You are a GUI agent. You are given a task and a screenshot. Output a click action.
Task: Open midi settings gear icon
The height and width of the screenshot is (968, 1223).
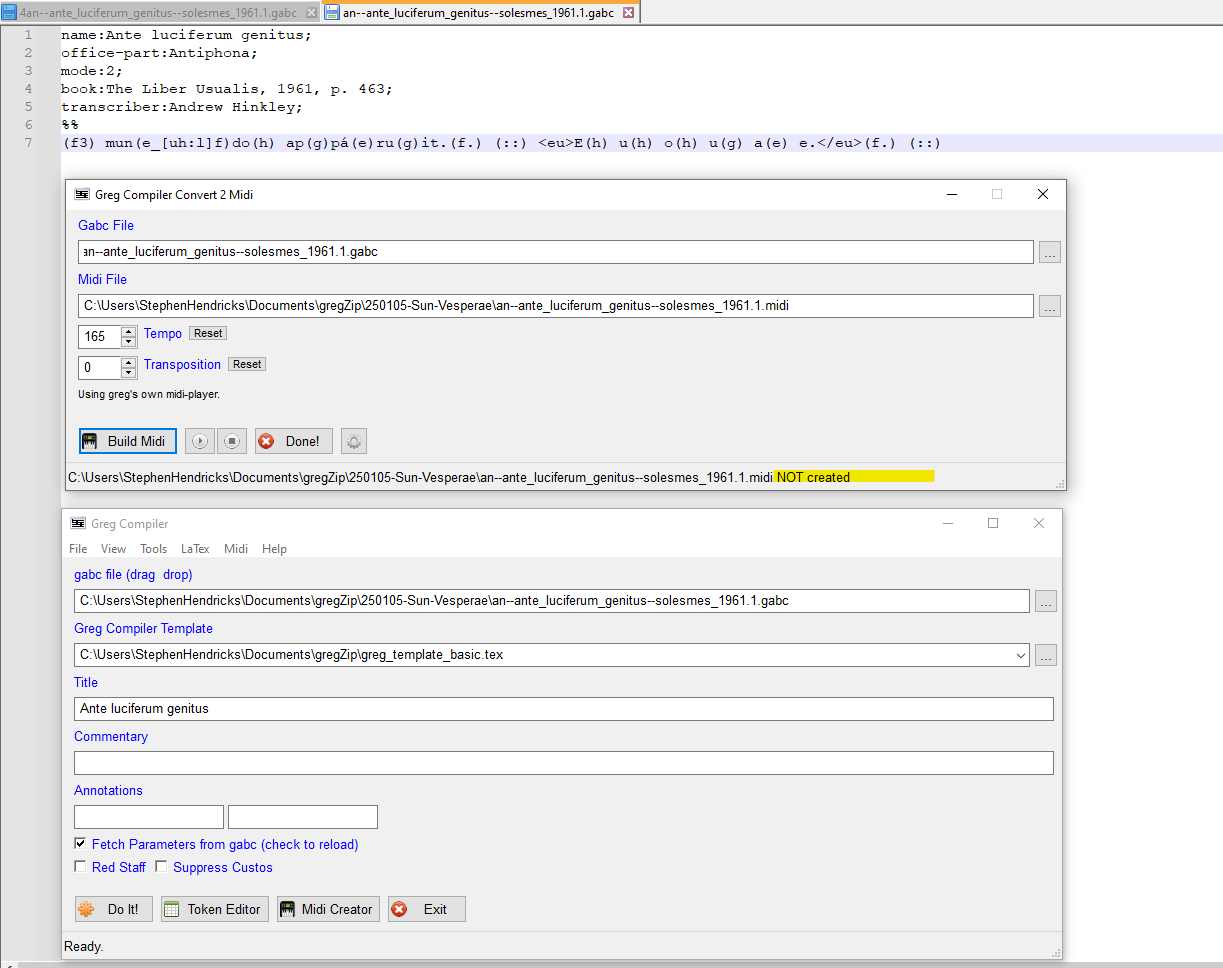pos(354,441)
